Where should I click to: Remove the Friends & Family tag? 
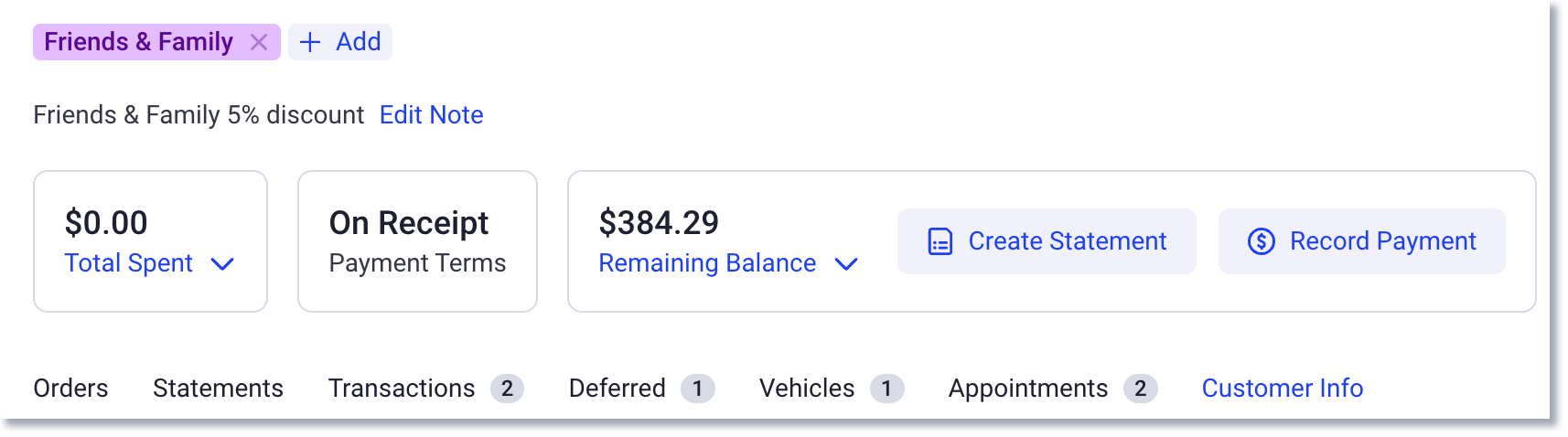(x=259, y=42)
